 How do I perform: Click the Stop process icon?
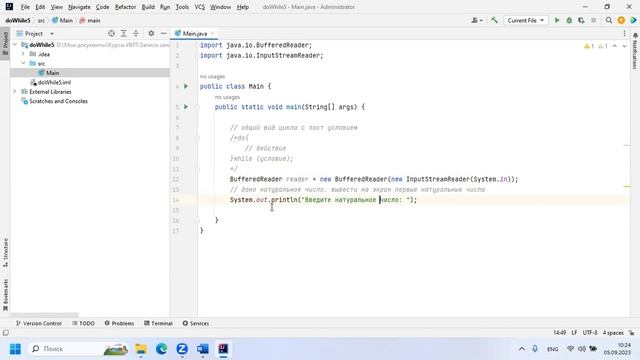click(593, 20)
